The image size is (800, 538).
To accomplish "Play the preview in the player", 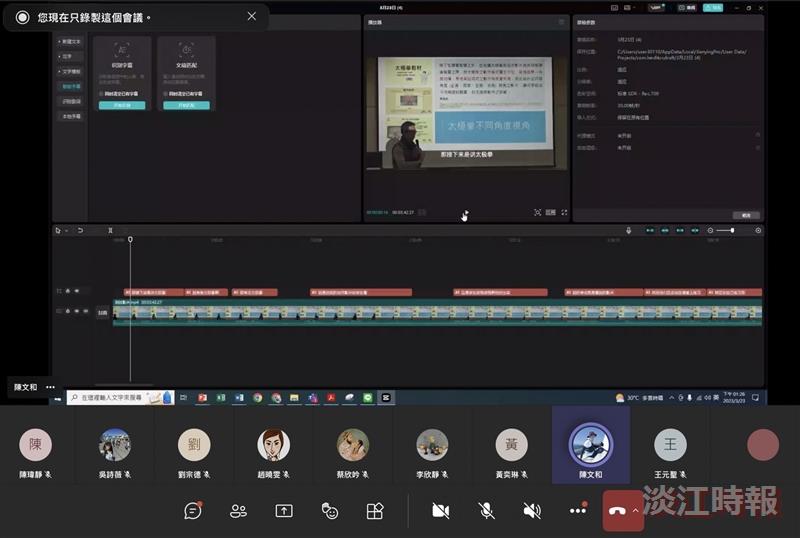I will [465, 212].
